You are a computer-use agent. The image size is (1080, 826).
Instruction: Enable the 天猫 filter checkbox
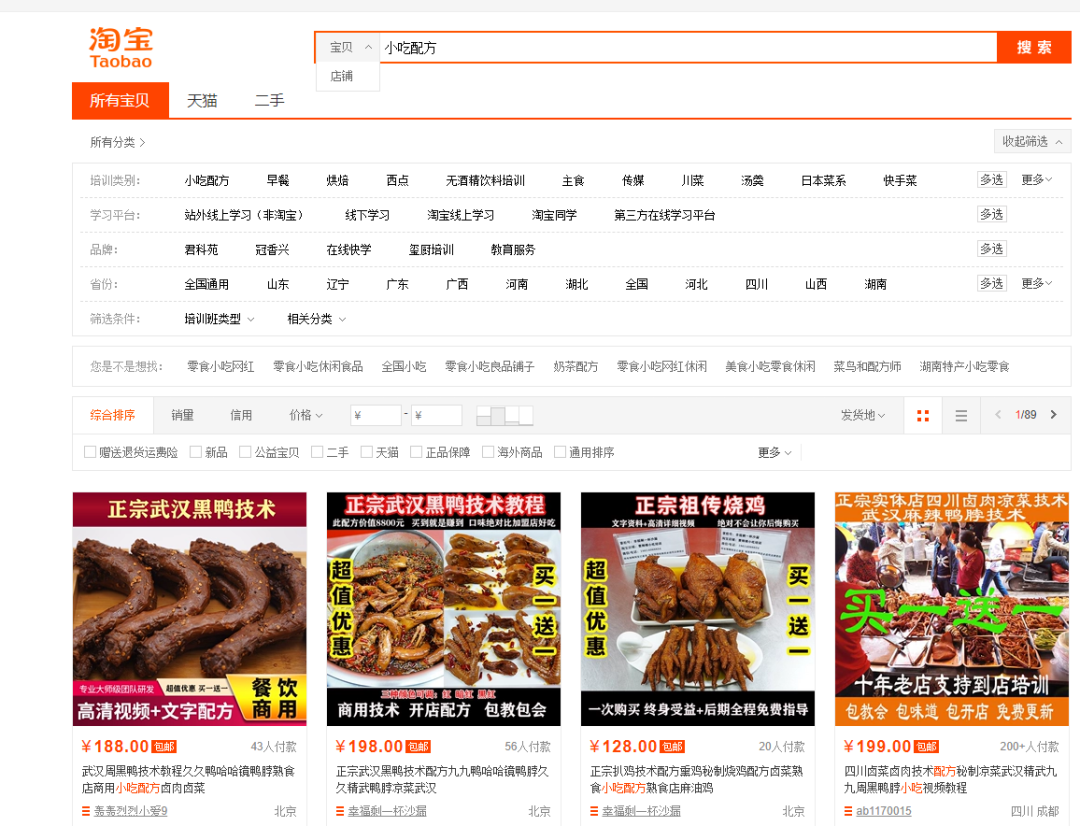pos(367,452)
